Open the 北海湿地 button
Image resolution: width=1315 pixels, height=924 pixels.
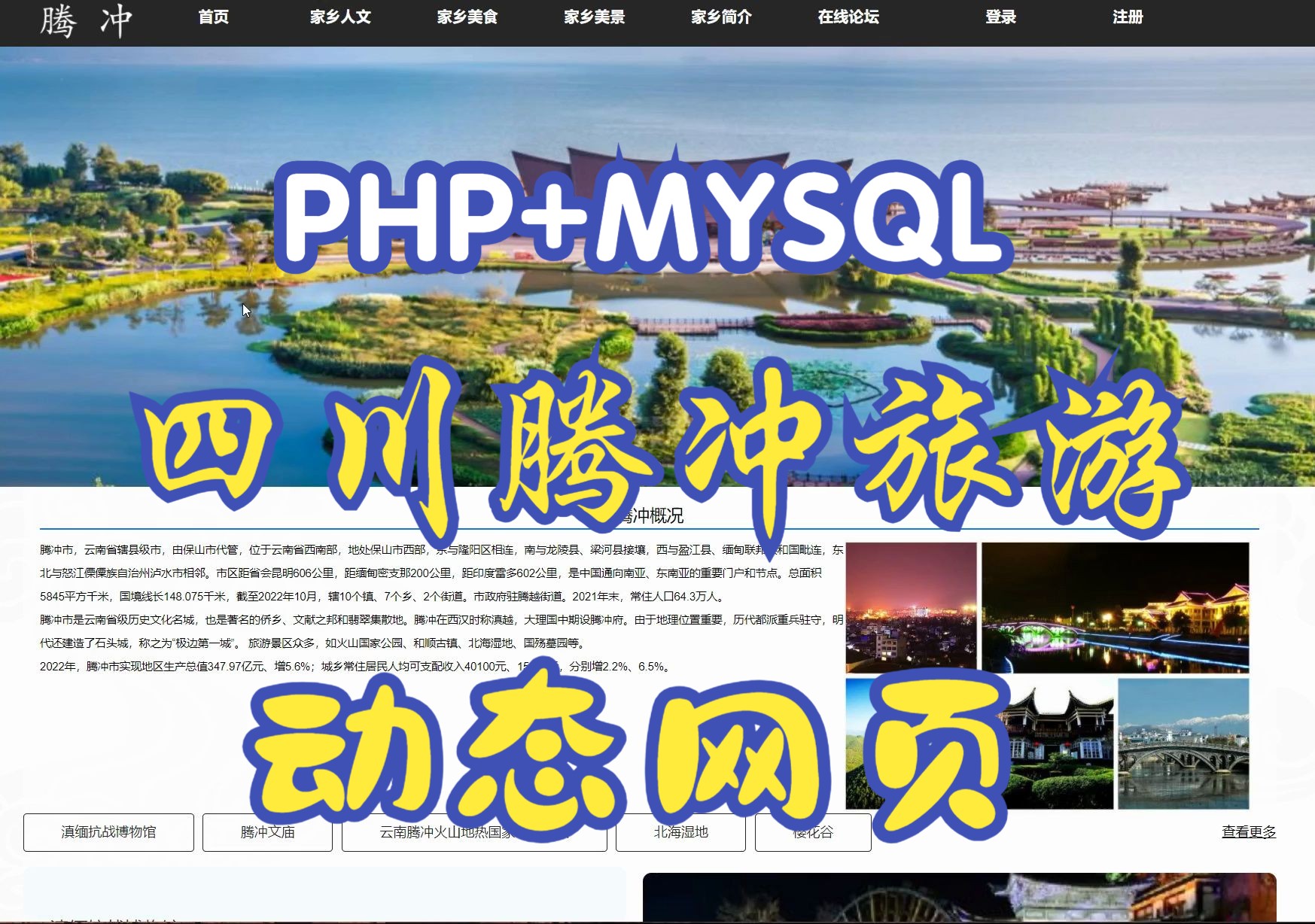(680, 832)
